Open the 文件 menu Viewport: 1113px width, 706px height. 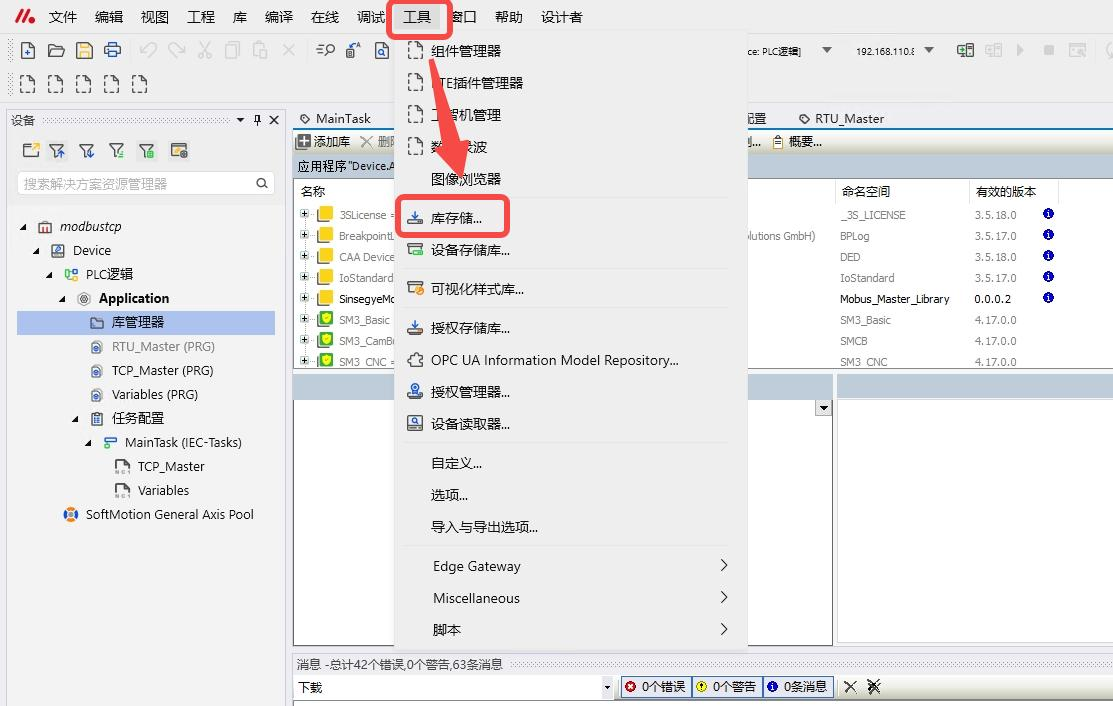coord(62,17)
